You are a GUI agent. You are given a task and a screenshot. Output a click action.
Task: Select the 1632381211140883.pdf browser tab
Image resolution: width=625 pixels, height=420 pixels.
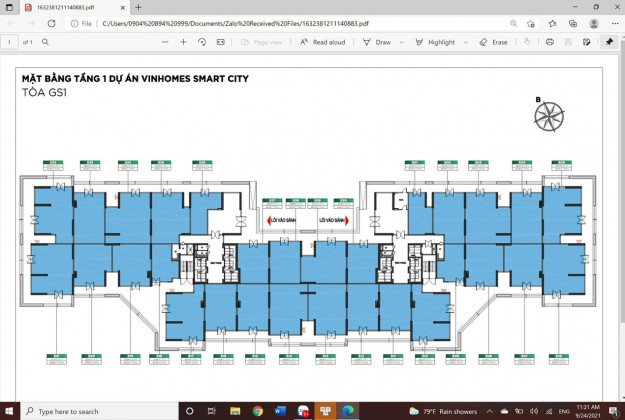74,8
